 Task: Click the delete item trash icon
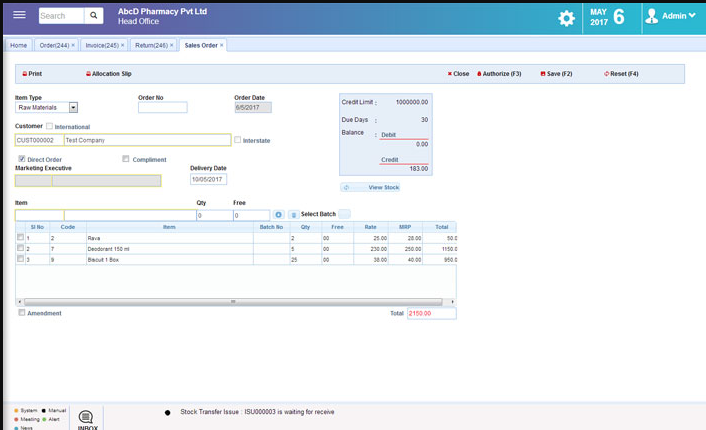(x=293, y=215)
